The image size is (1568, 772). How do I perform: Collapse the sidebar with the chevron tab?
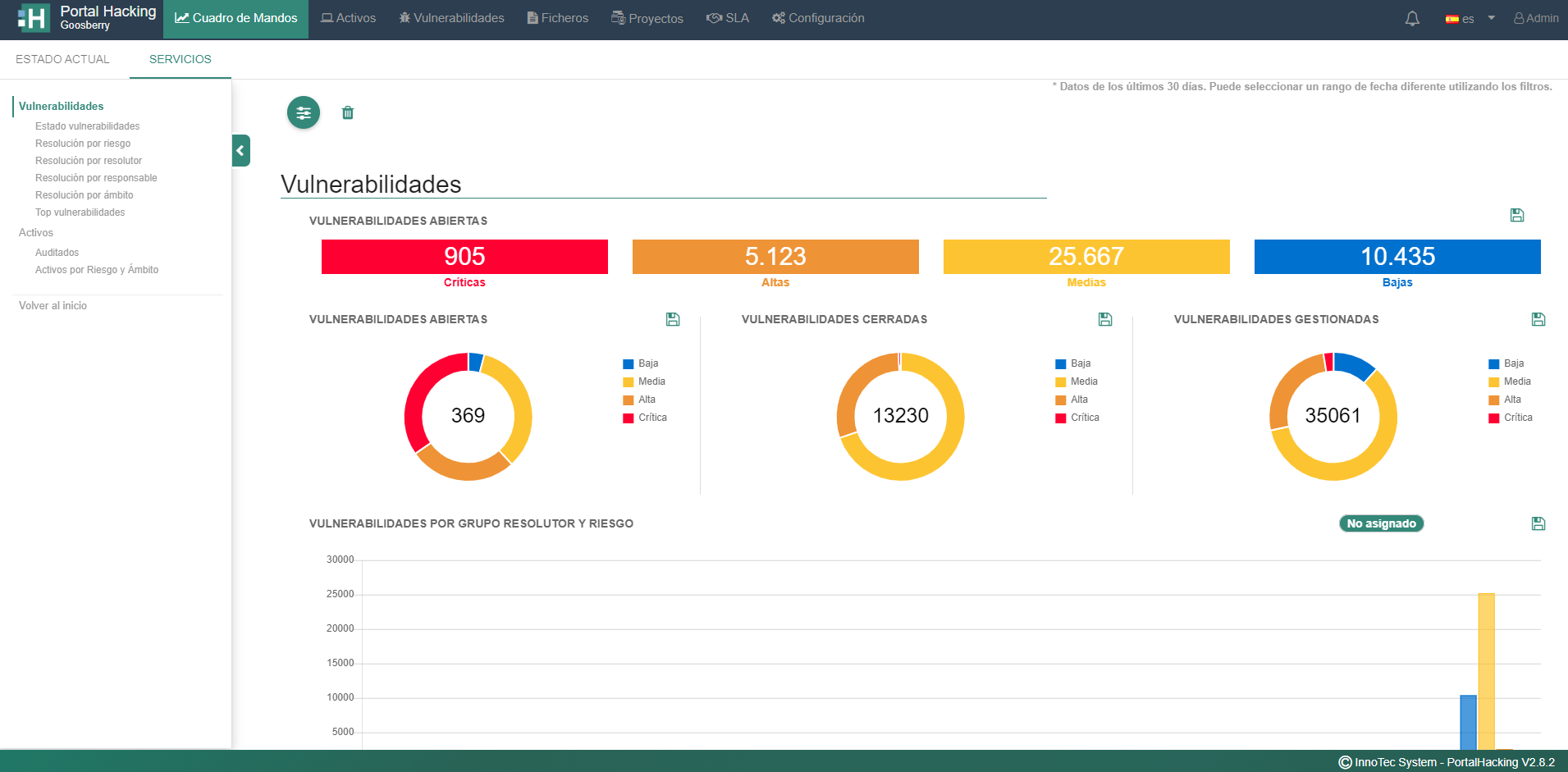coord(240,151)
